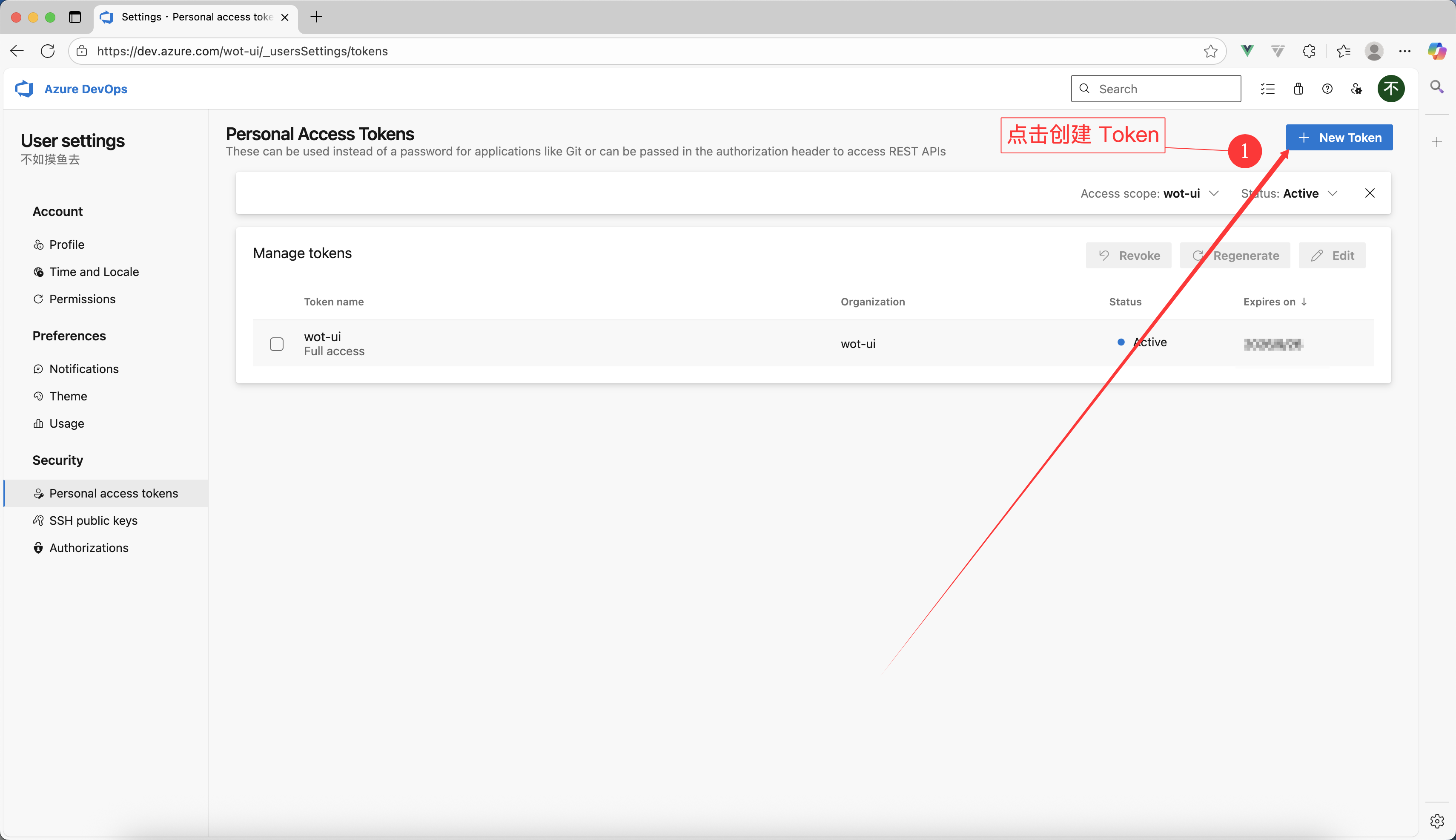Click the New Token button
This screenshot has width=1456, height=840.
(1339, 137)
